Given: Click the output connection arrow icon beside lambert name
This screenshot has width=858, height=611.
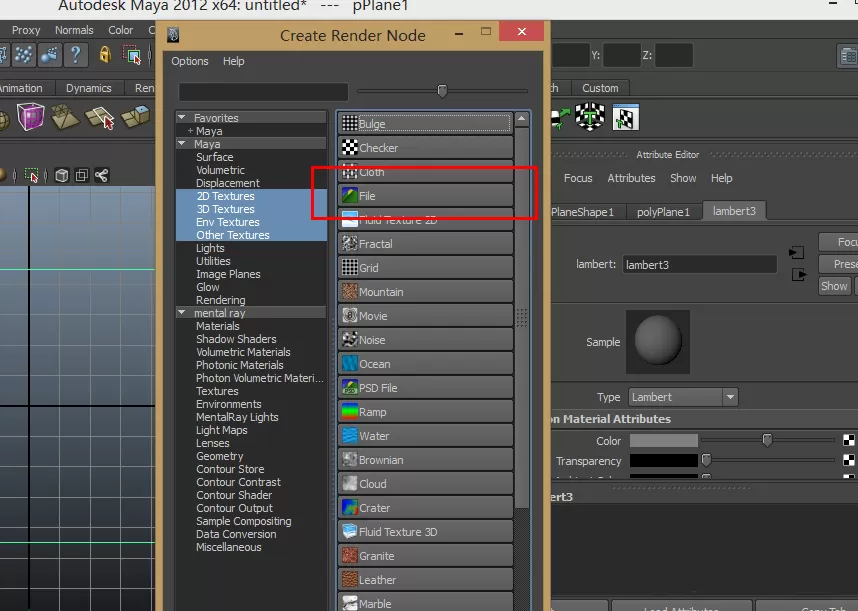Looking at the screenshot, I should tap(799, 275).
